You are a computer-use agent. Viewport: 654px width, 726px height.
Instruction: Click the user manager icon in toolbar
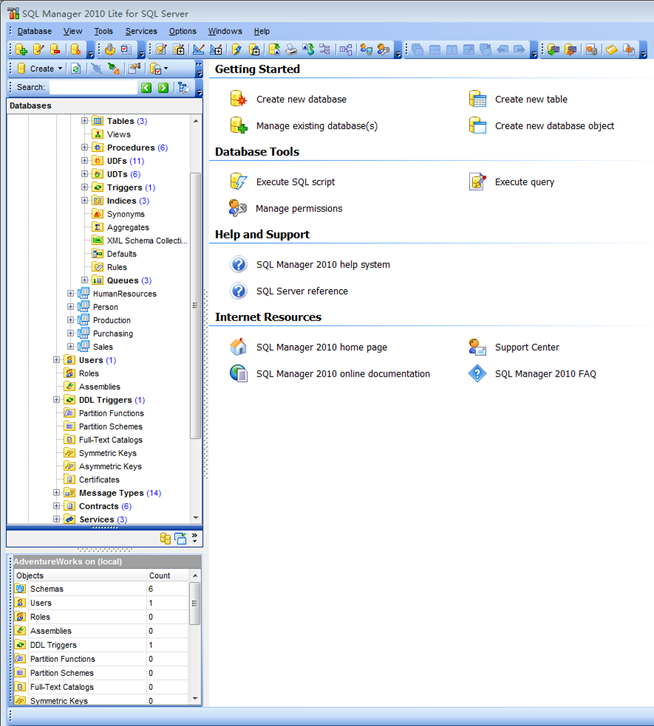tap(366, 49)
